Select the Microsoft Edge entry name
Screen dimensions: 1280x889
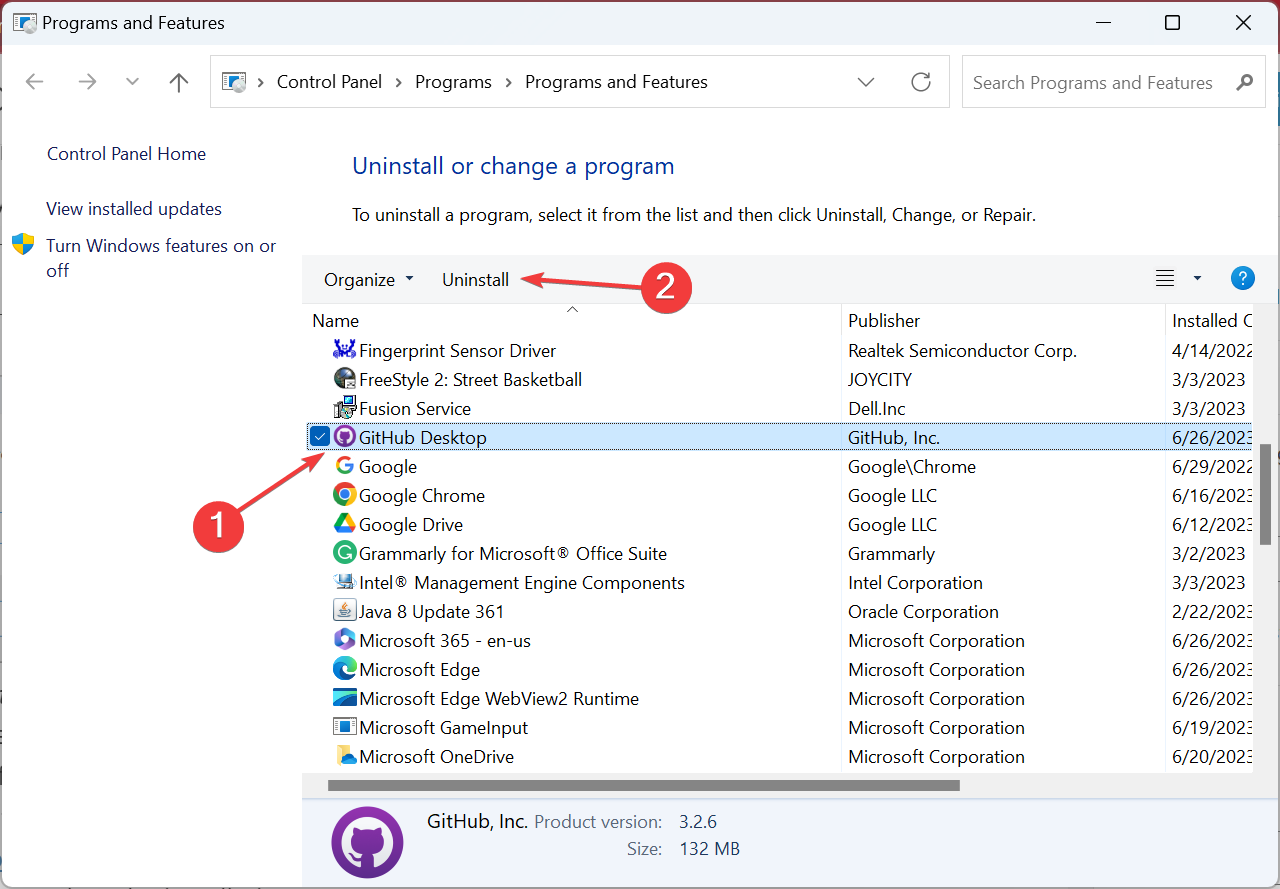(x=419, y=669)
